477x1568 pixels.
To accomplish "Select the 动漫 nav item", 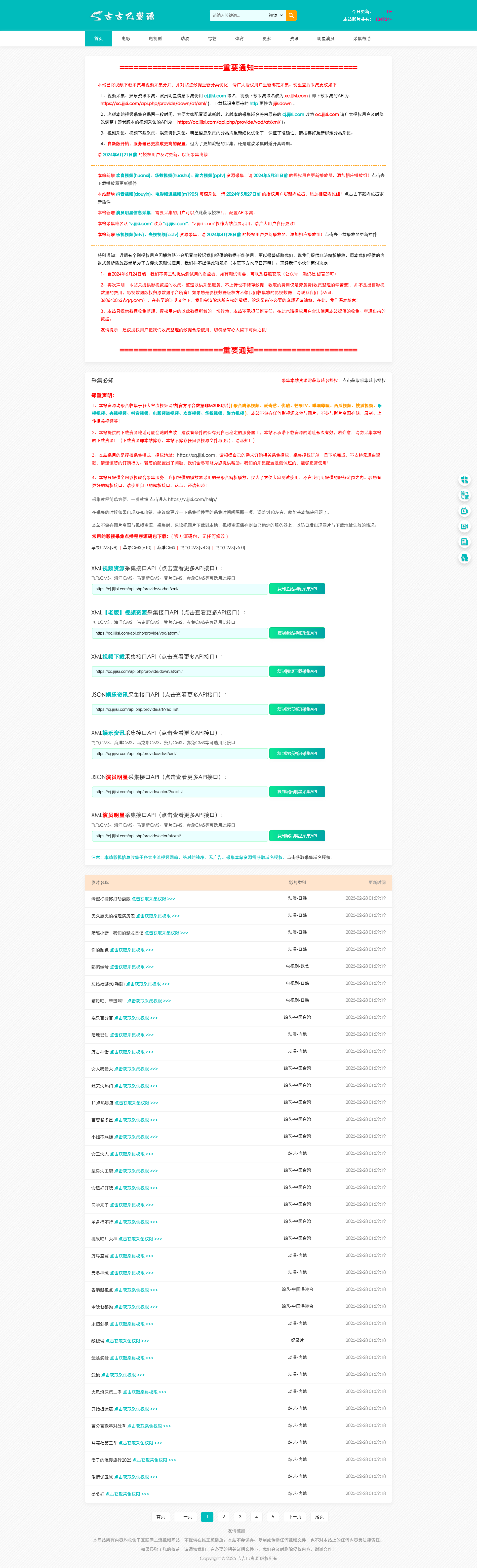I will [x=185, y=38].
